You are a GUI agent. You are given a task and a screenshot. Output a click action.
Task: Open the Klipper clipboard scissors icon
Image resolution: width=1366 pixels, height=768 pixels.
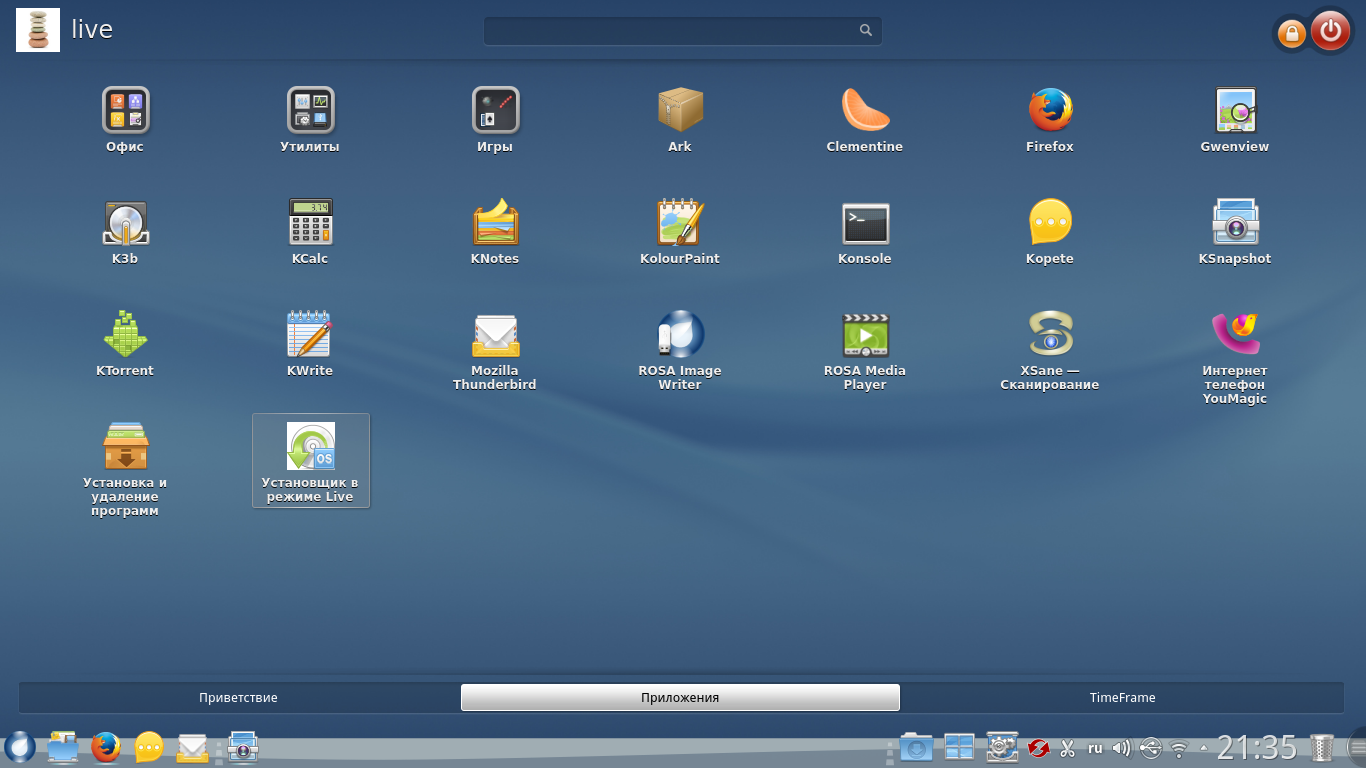pyautogui.click(x=1067, y=748)
